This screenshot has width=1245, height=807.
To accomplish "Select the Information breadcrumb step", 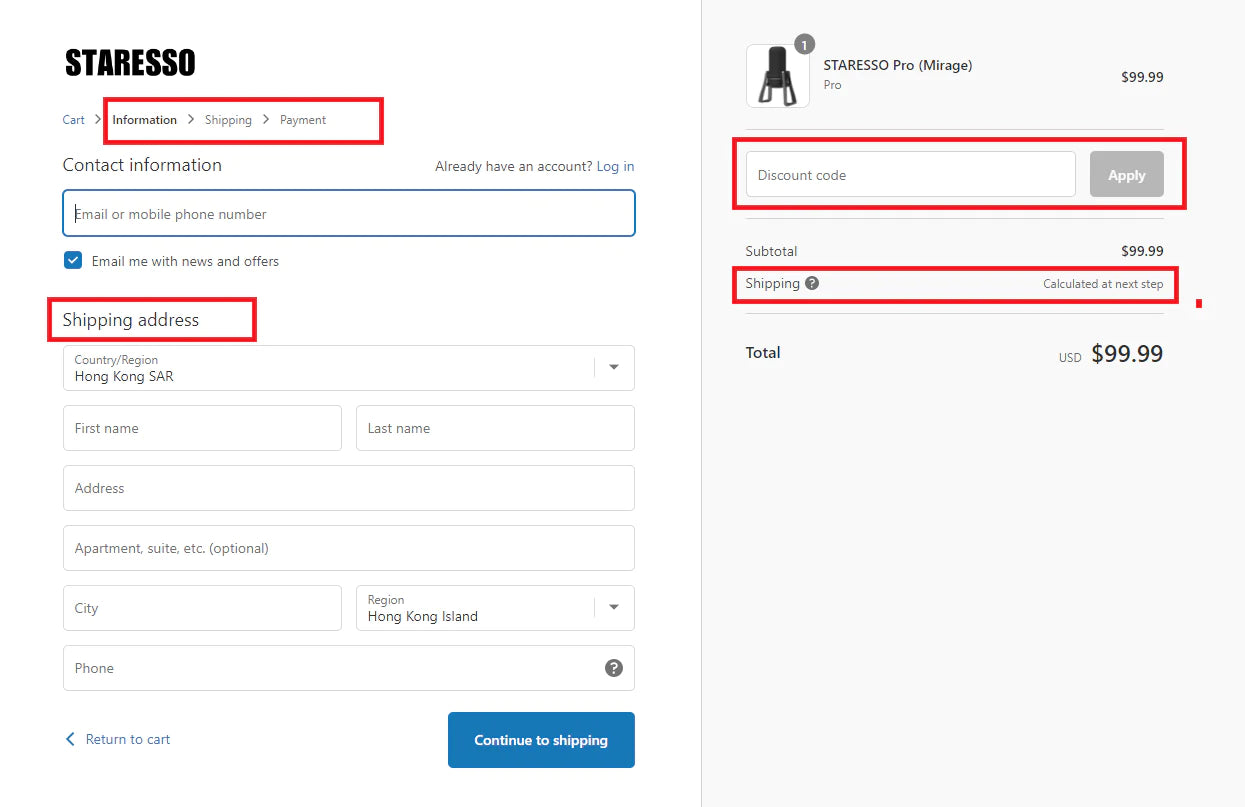I will click(x=144, y=120).
